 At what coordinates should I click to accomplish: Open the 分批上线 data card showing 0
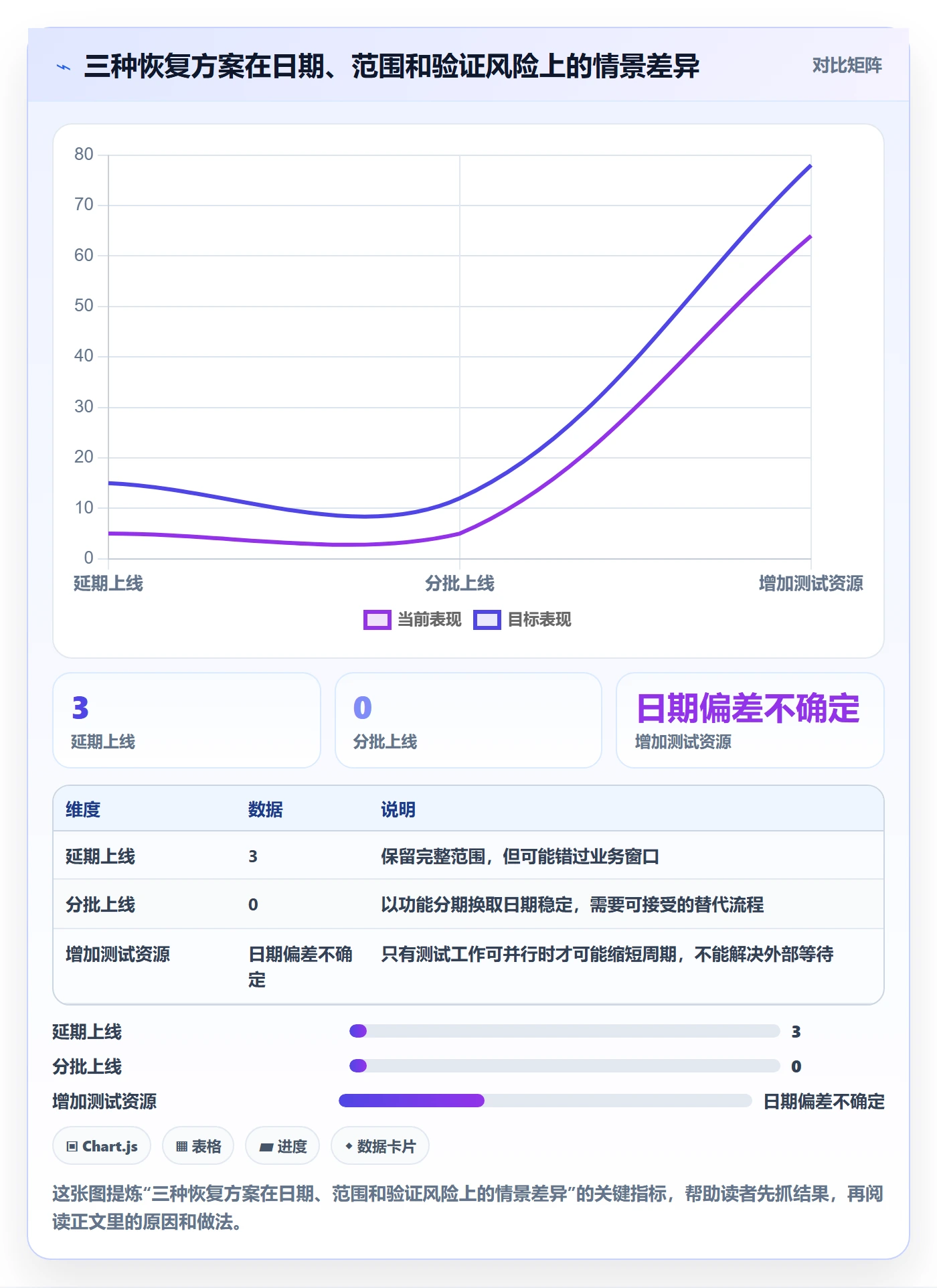(468, 720)
